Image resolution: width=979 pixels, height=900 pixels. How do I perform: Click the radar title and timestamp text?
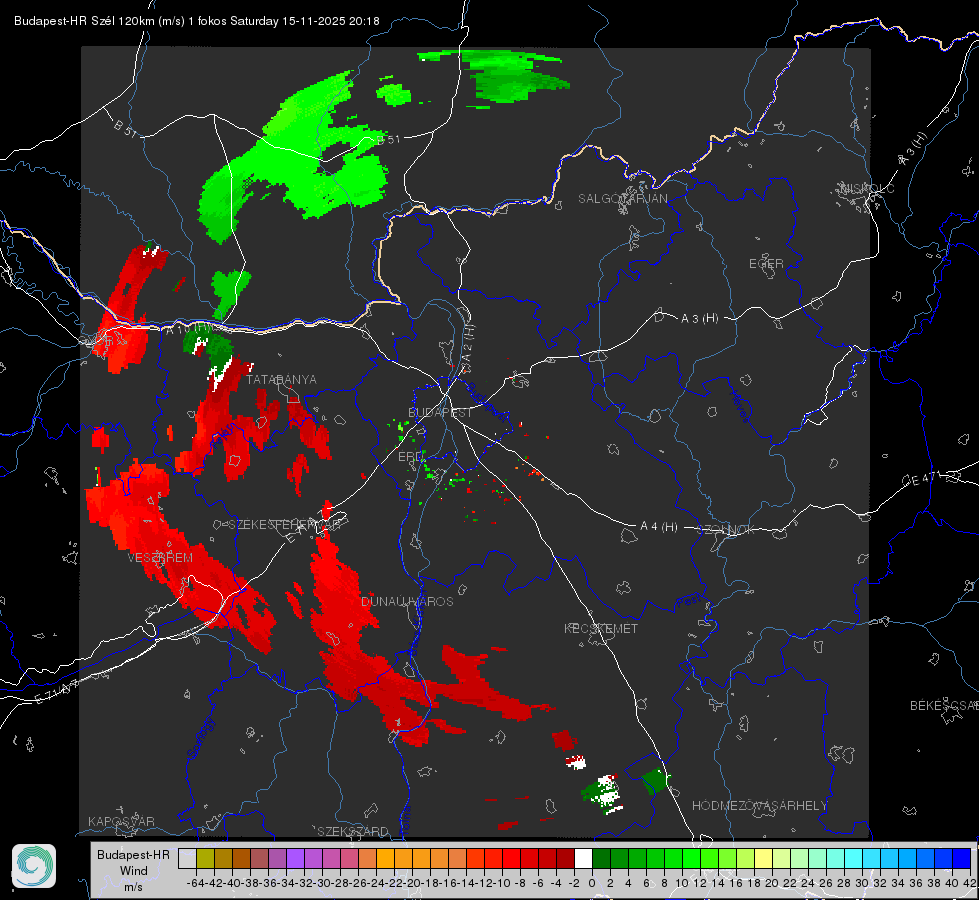pos(197,21)
